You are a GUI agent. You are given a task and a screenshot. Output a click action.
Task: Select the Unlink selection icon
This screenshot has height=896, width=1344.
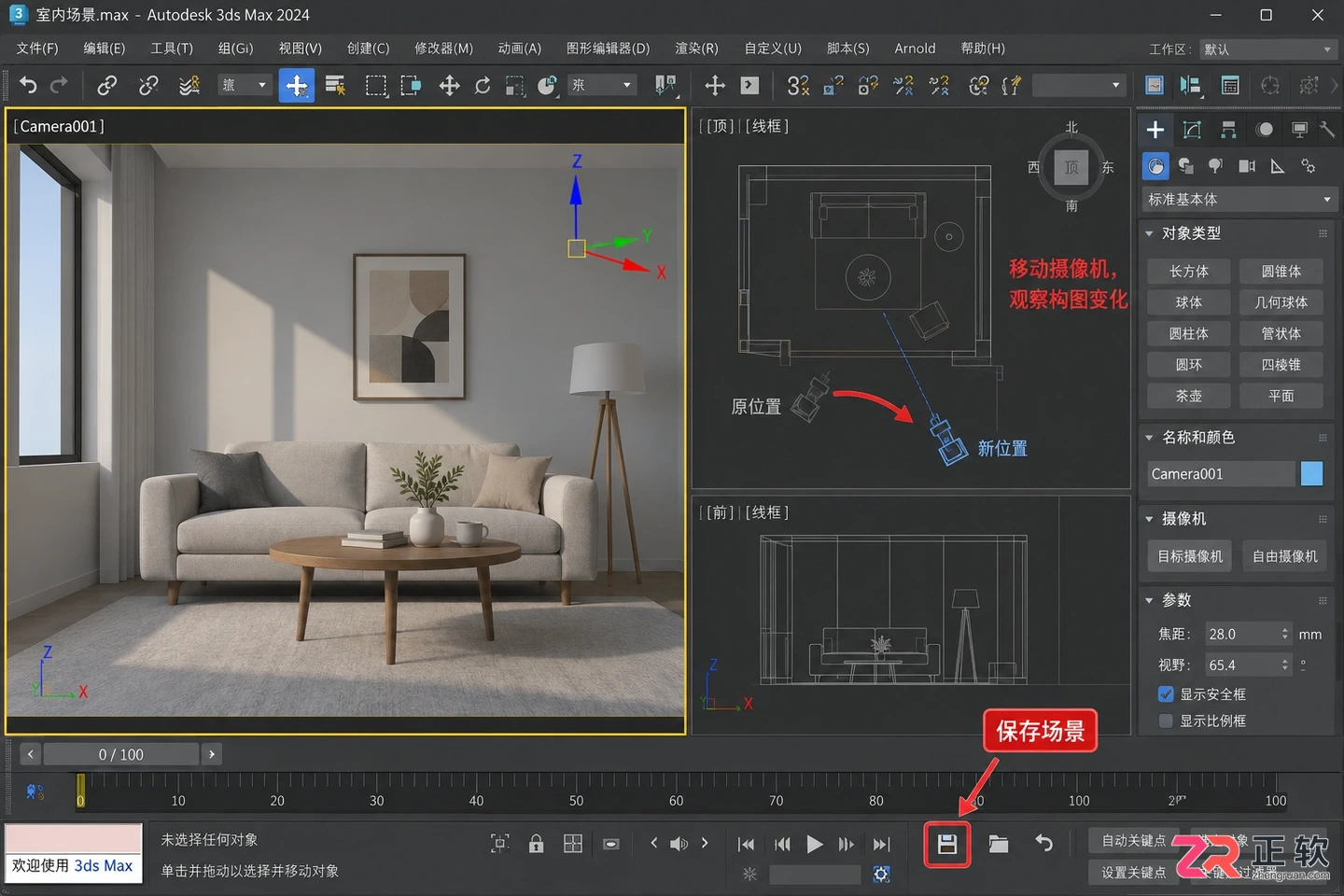[x=148, y=86]
